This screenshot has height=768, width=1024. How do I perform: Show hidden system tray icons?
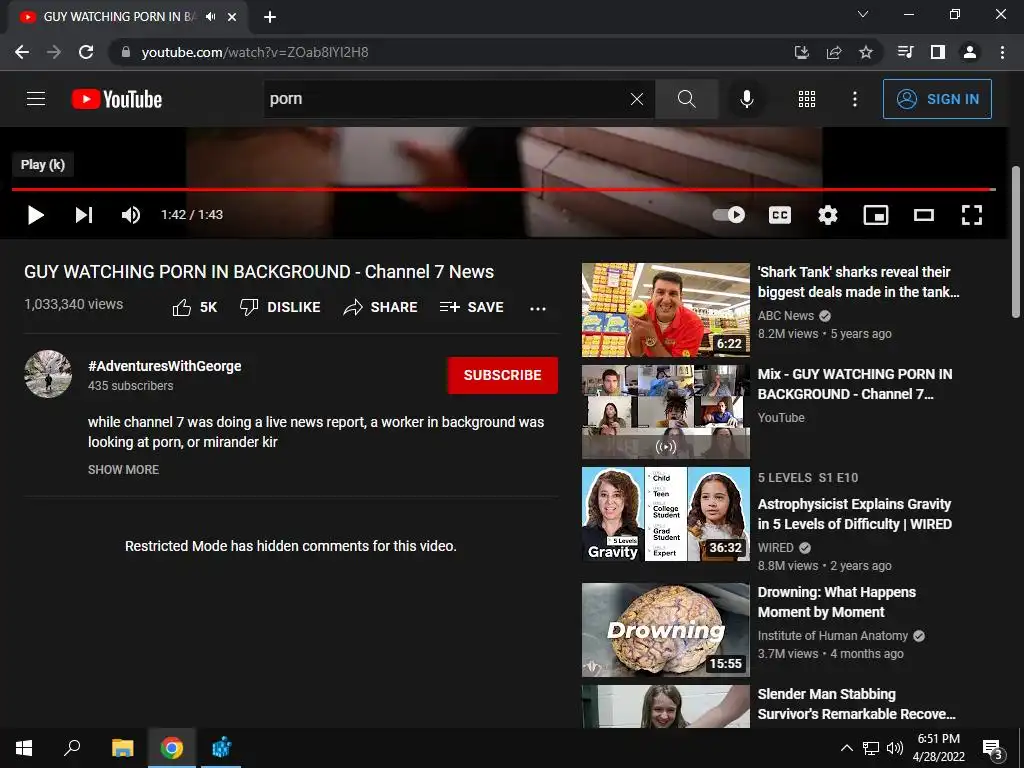[846, 748]
